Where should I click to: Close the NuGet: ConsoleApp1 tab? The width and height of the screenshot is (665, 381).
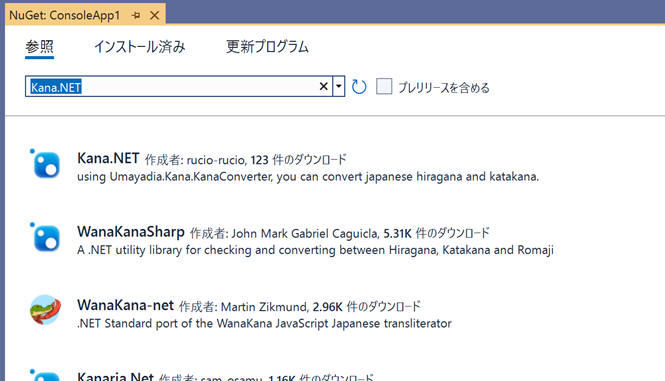click(x=155, y=16)
